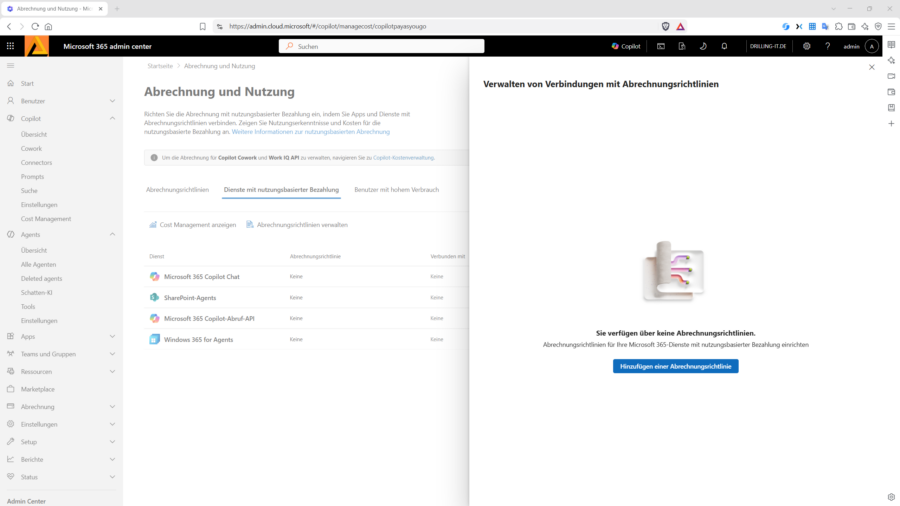
Task: Toggle dark mode moon icon
Action: click(x=703, y=46)
